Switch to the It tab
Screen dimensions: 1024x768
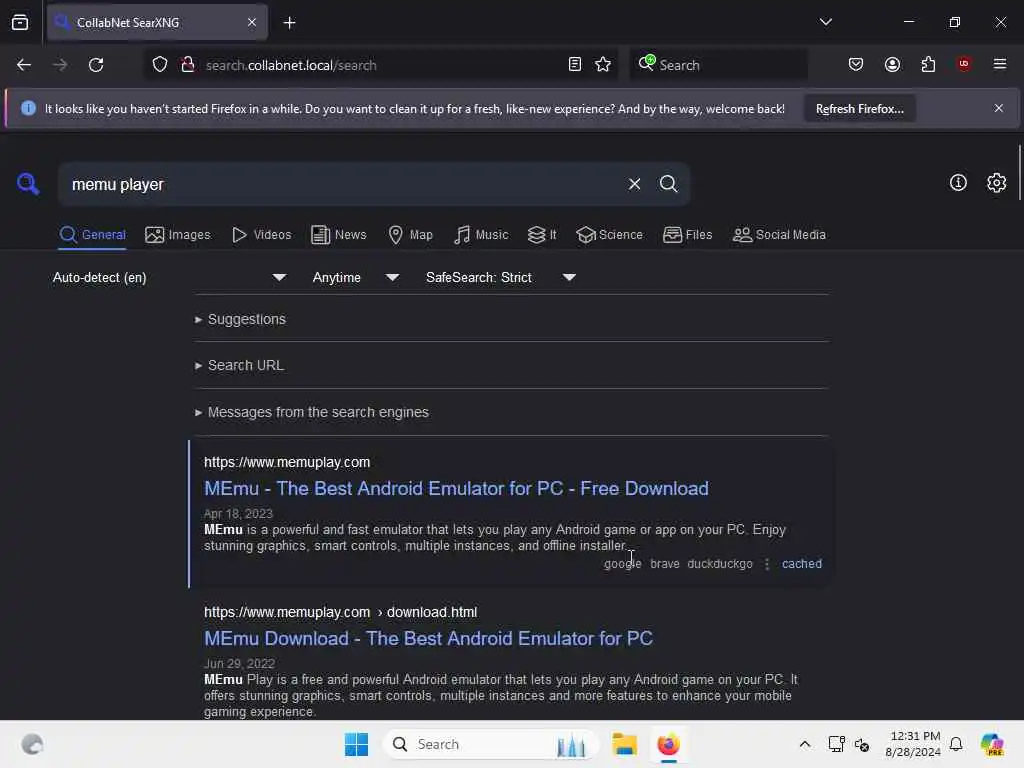(x=542, y=235)
